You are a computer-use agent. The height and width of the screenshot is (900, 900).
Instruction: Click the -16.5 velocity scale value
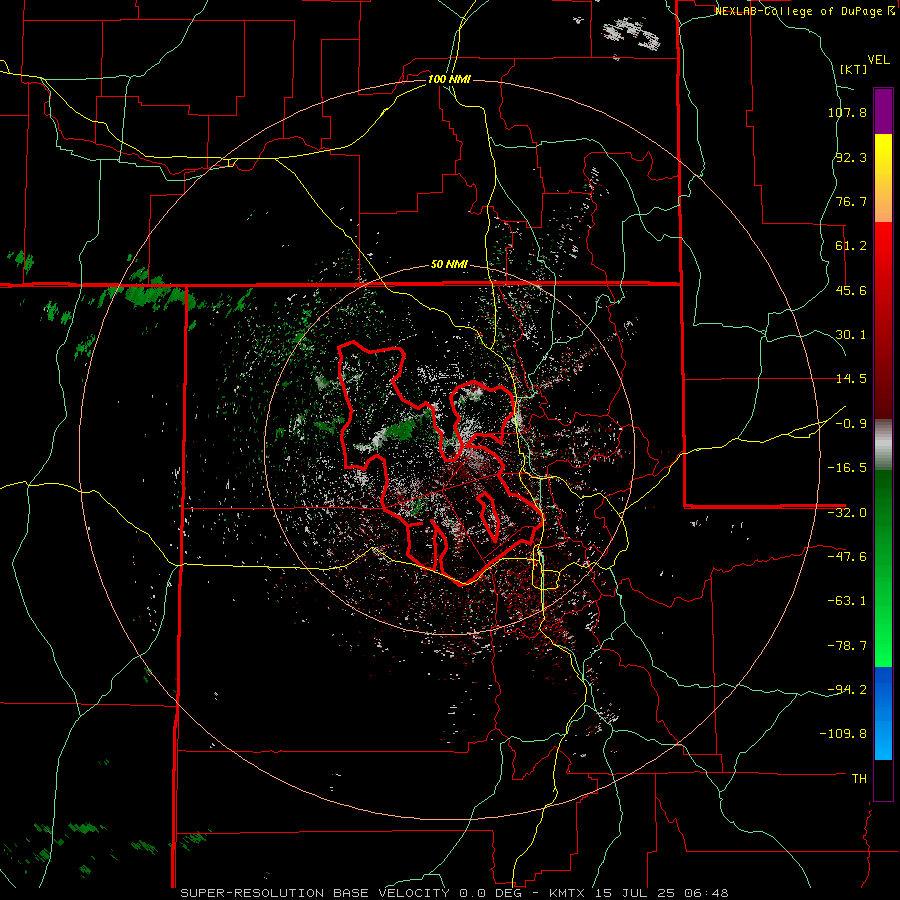click(847, 468)
